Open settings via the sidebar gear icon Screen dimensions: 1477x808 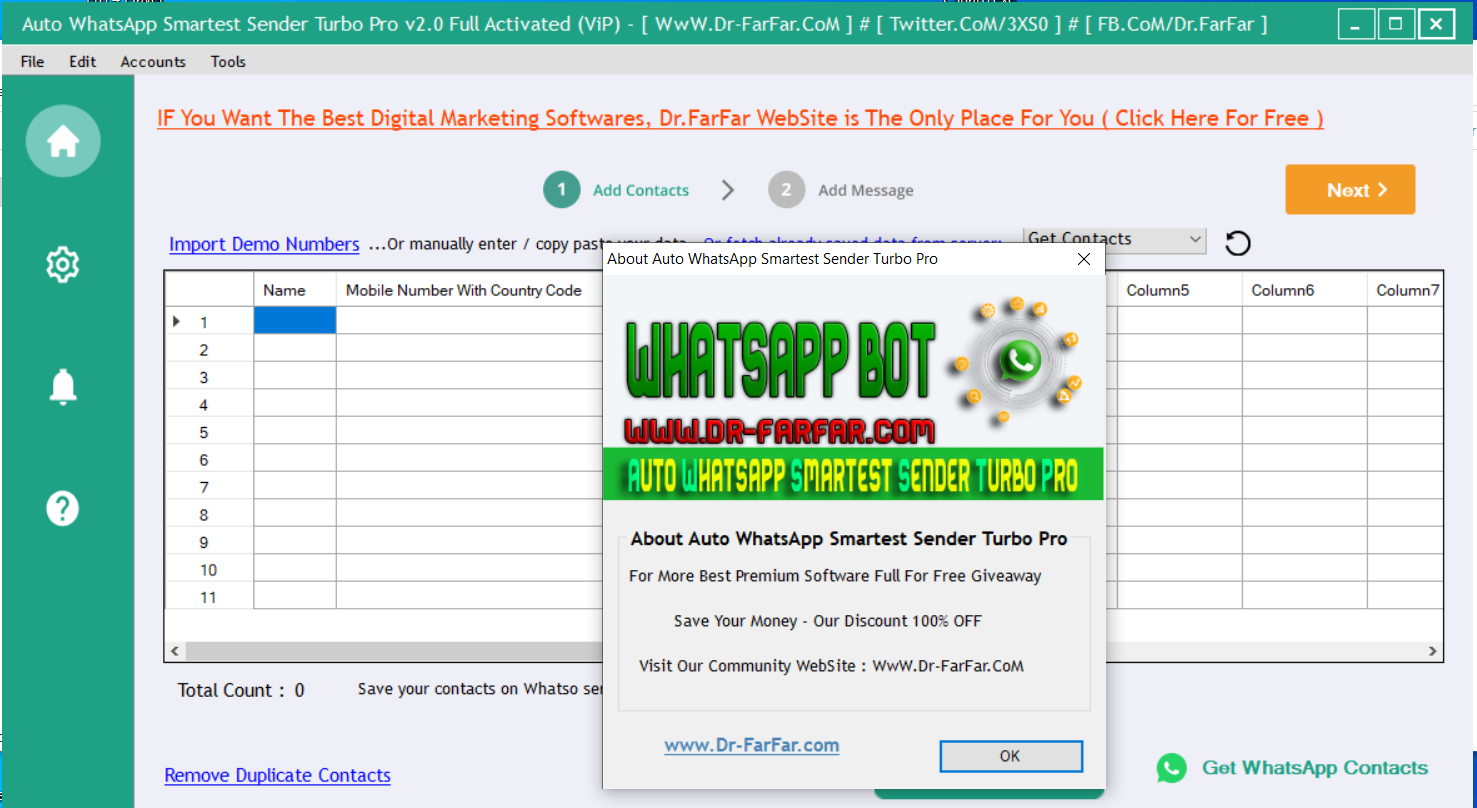click(x=63, y=265)
